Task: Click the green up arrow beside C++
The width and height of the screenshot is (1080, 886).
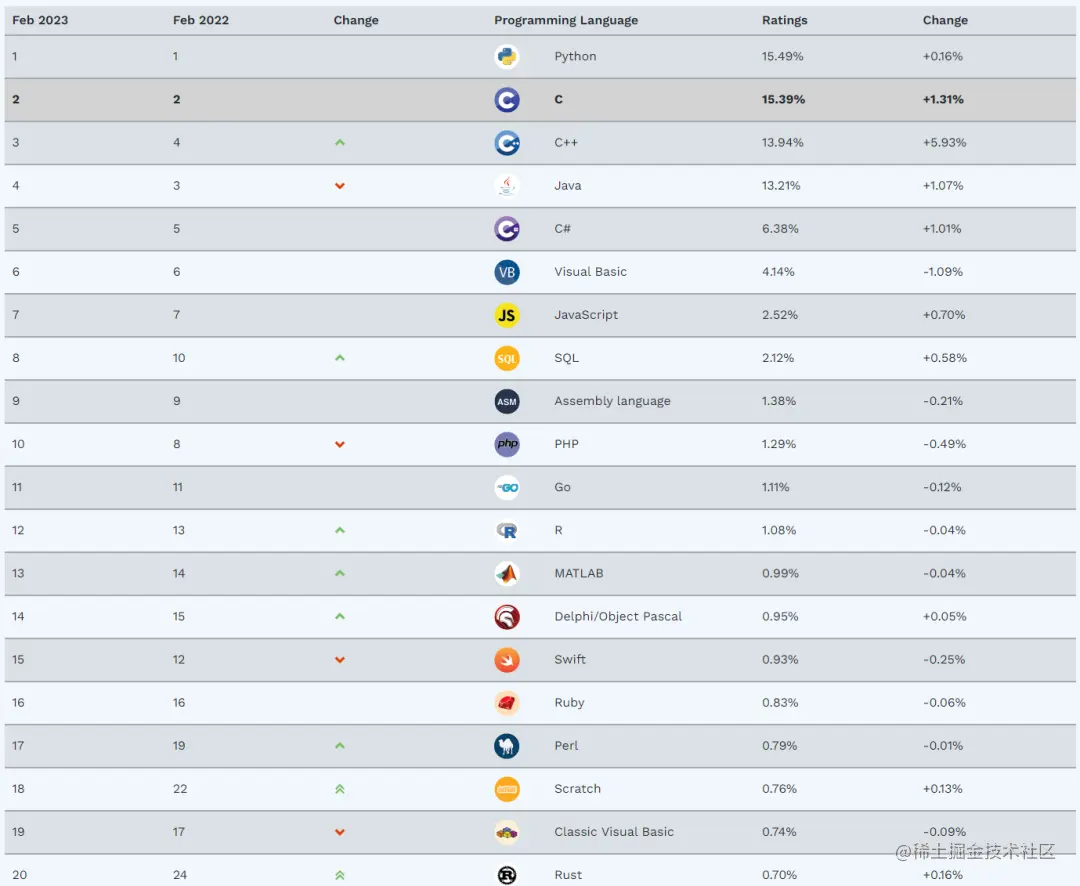Action: pos(340,143)
